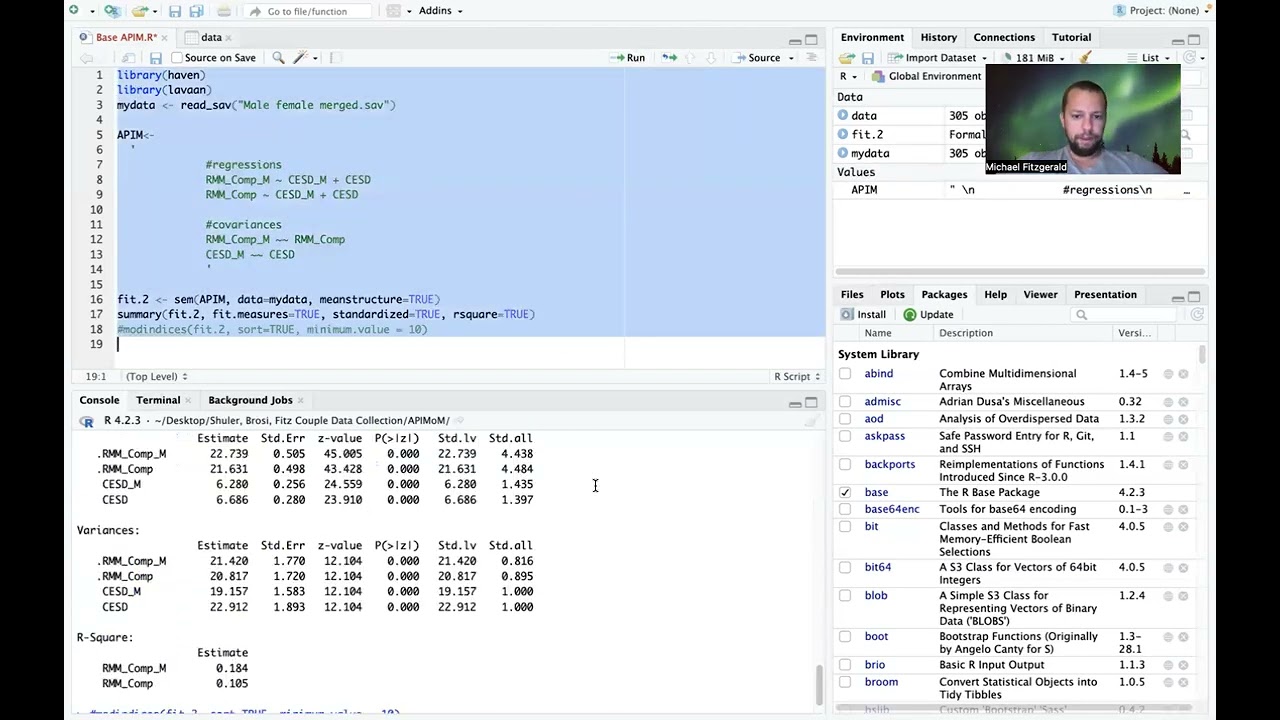Check the base64enc package checkbox
This screenshot has height=720, width=1280.
pyautogui.click(x=845, y=510)
